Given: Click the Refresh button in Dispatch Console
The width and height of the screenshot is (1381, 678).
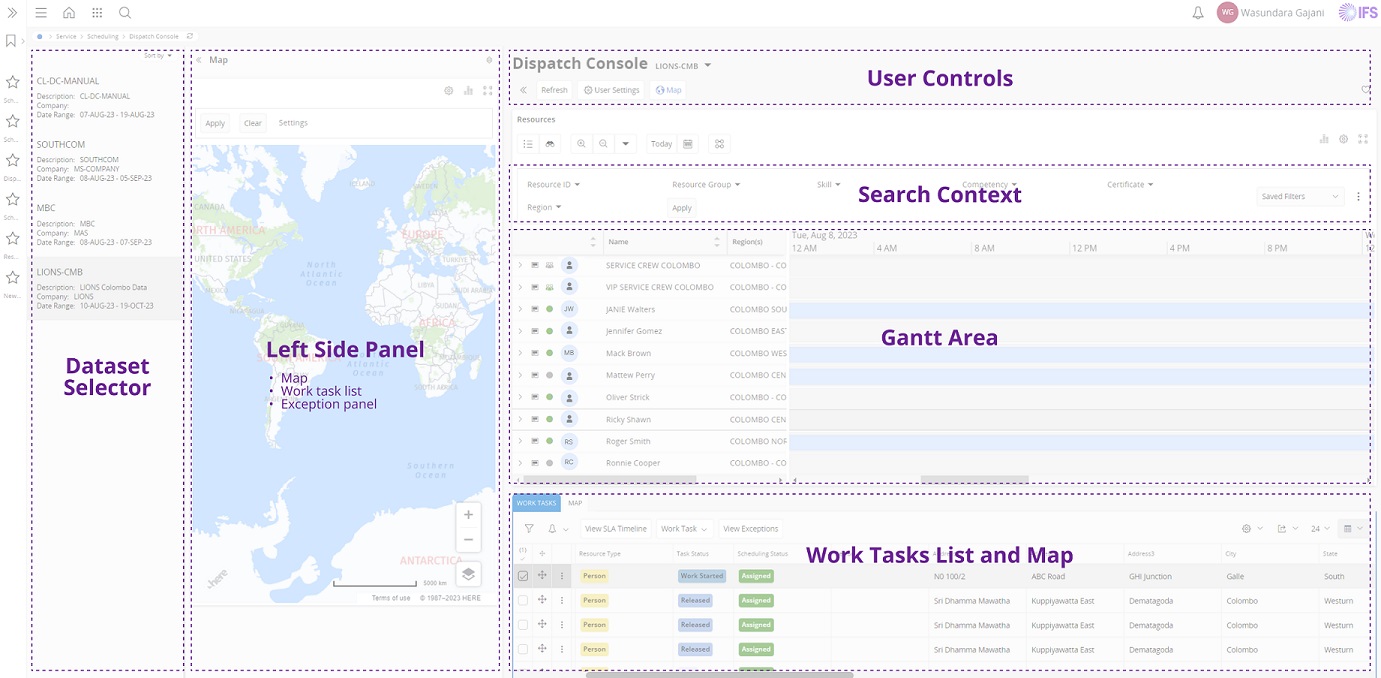Looking at the screenshot, I should coord(554,90).
